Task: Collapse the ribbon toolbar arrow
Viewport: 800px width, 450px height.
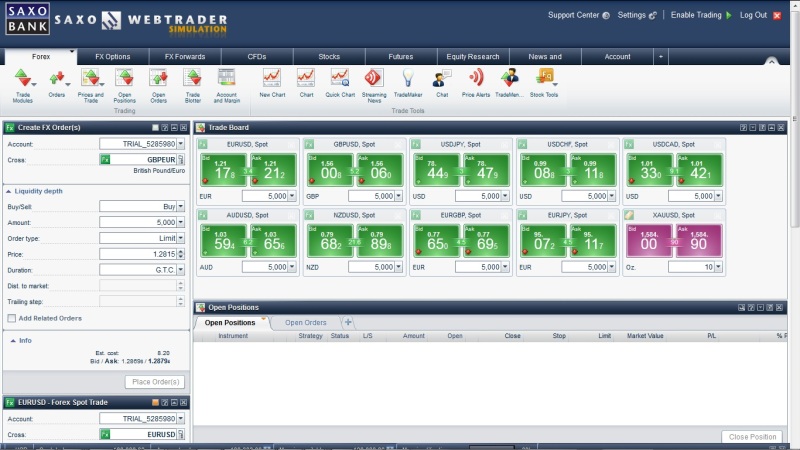Action: (771, 61)
